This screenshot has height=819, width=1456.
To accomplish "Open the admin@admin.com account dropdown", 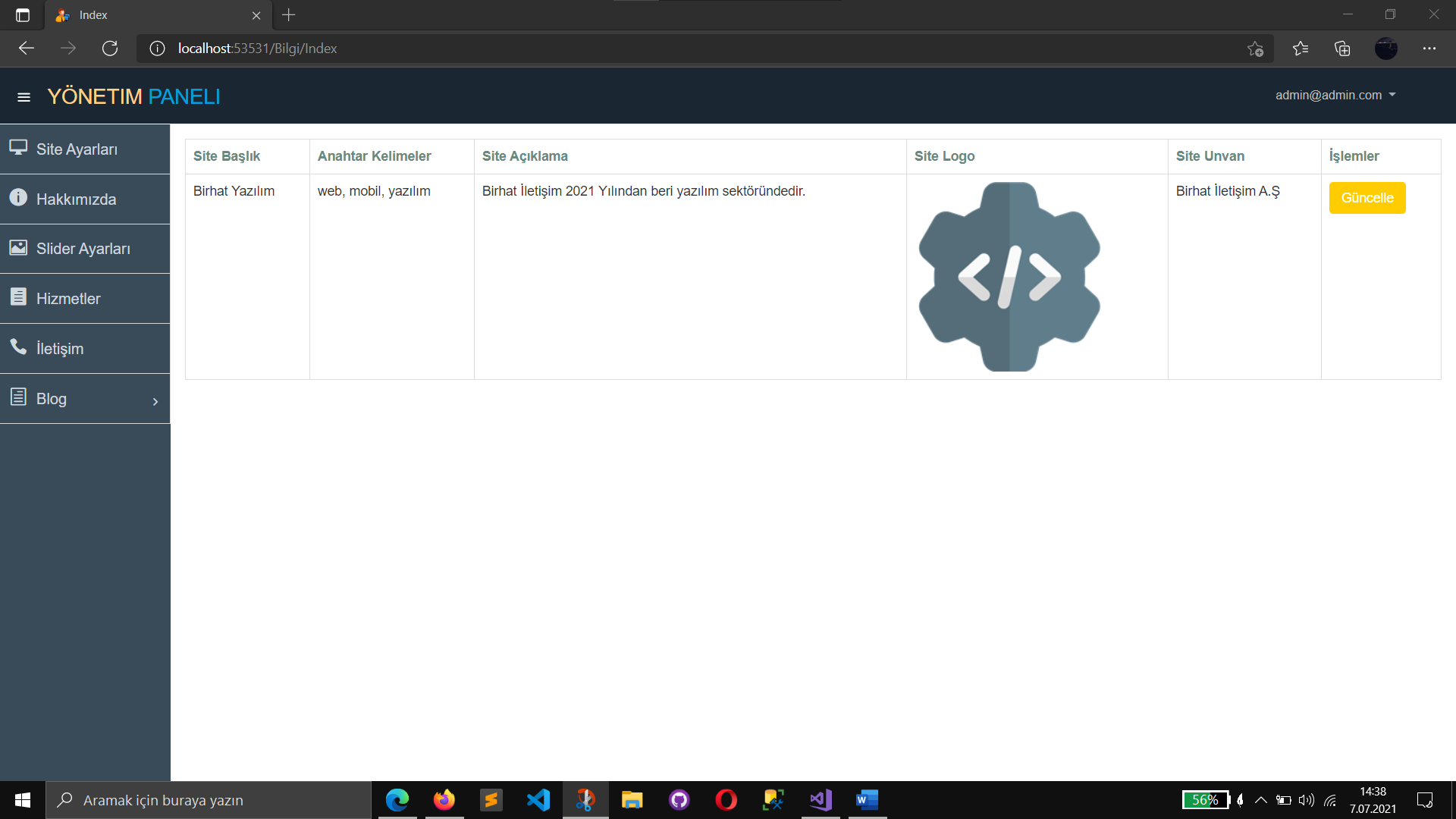I will 1335,96.
